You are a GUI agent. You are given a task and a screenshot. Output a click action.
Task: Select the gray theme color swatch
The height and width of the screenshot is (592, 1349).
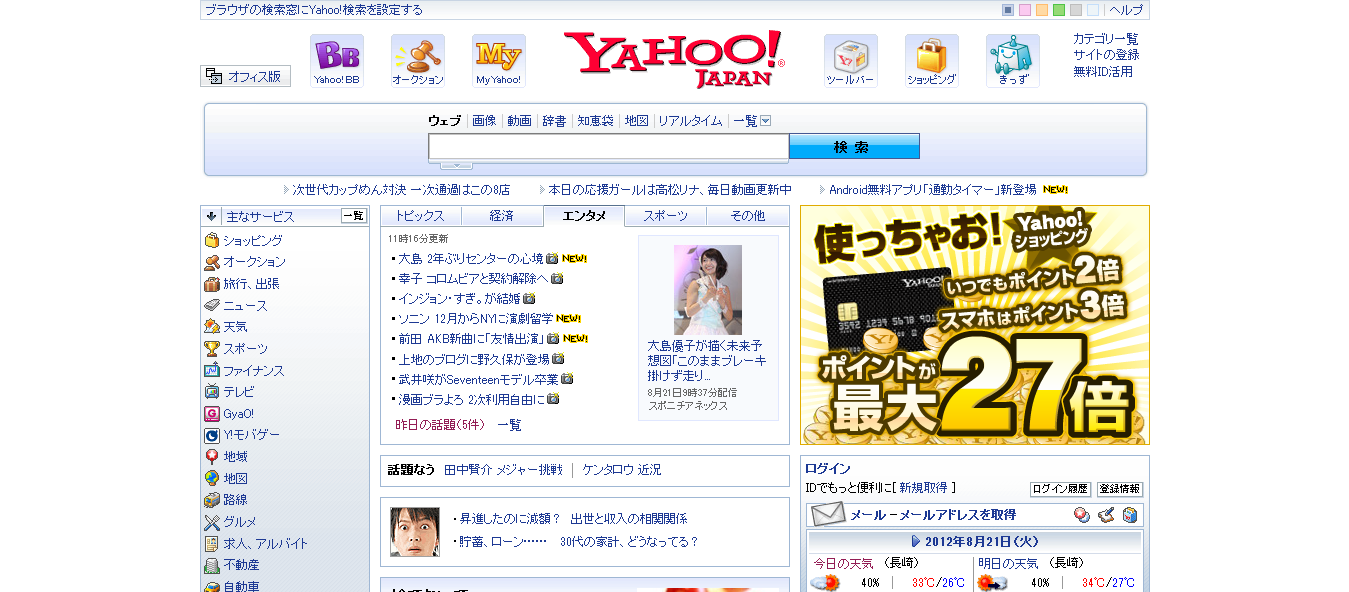pyautogui.click(x=1076, y=10)
